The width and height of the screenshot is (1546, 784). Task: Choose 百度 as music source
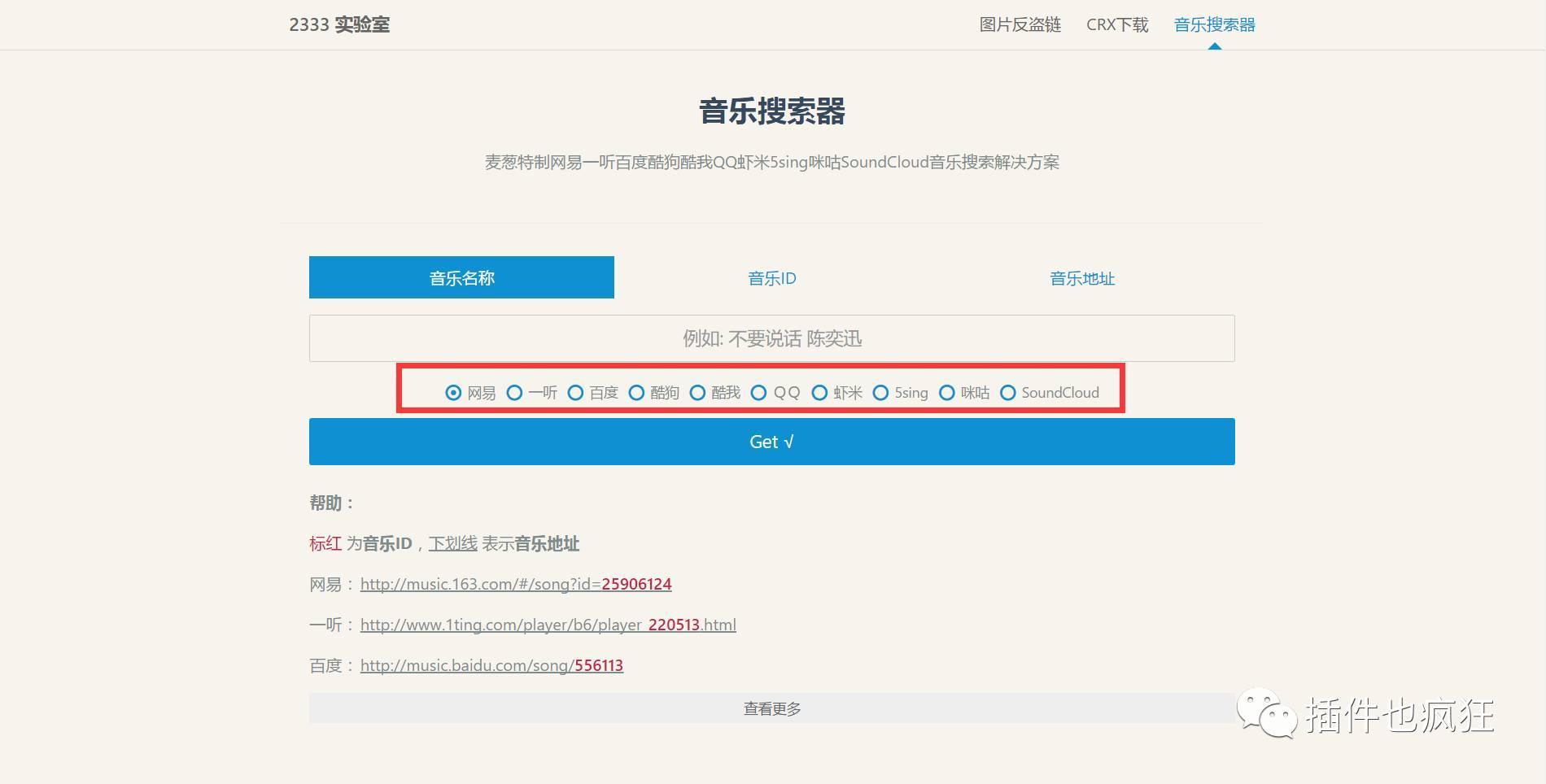click(x=575, y=393)
